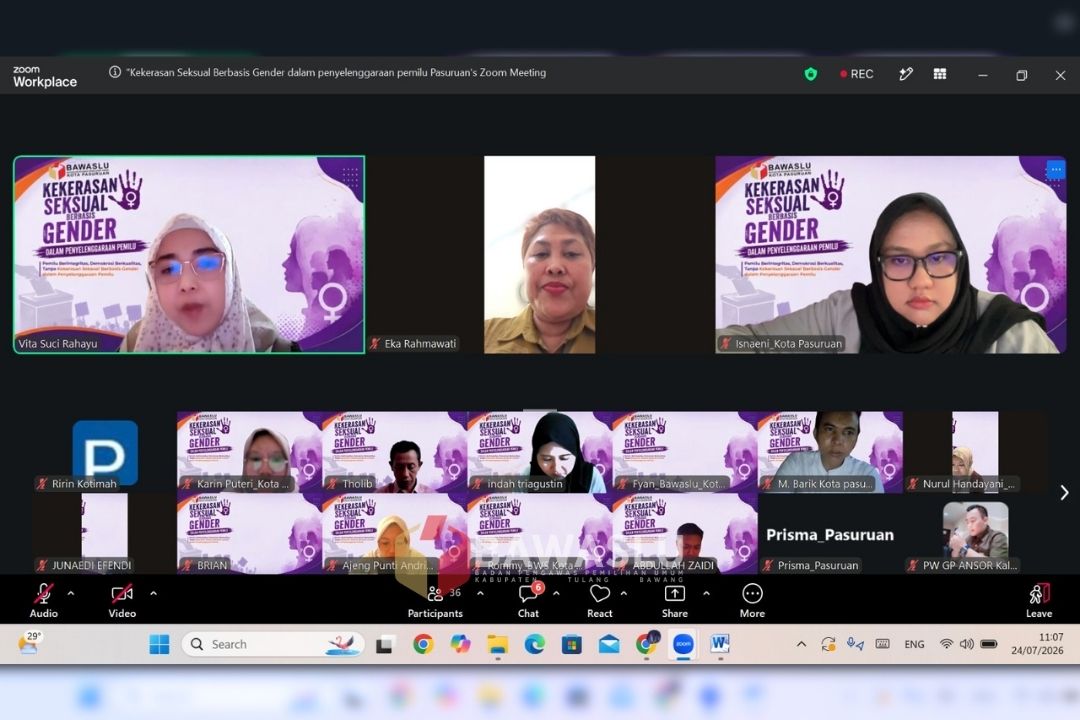Open the Windows Start menu
The height and width of the screenshot is (720, 1080).
[159, 644]
